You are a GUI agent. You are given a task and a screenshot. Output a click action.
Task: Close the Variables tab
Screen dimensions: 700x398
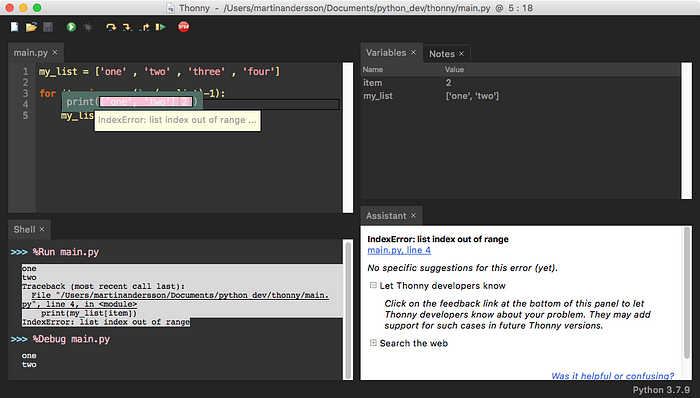tap(413, 53)
